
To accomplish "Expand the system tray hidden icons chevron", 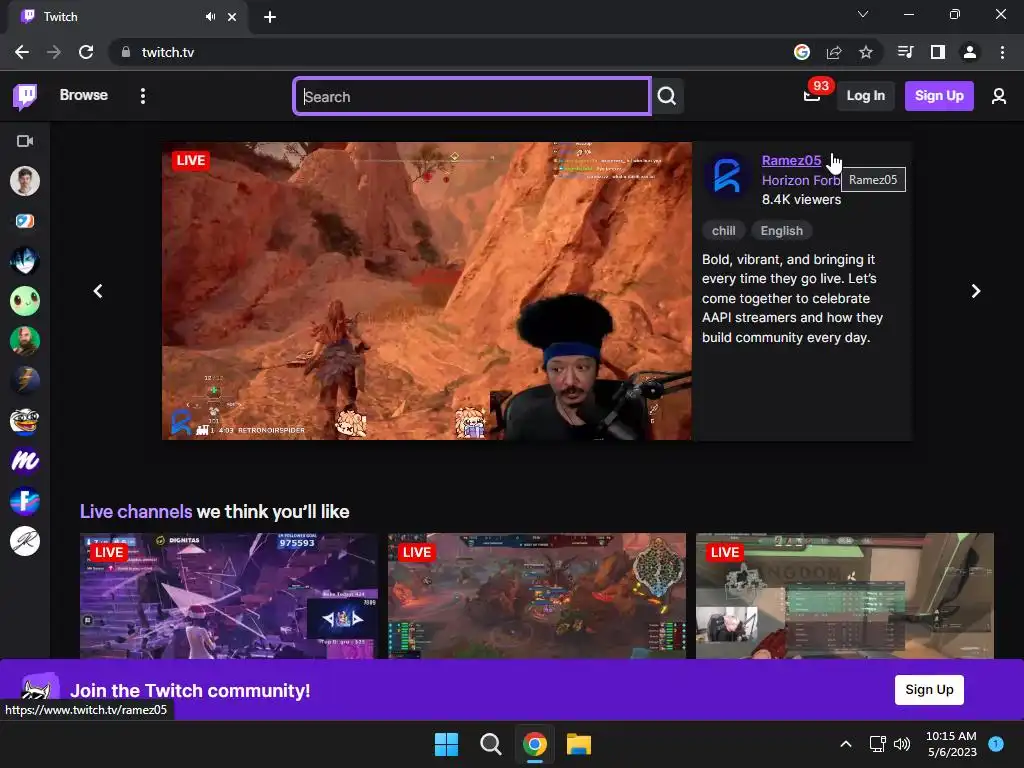I will coord(846,744).
